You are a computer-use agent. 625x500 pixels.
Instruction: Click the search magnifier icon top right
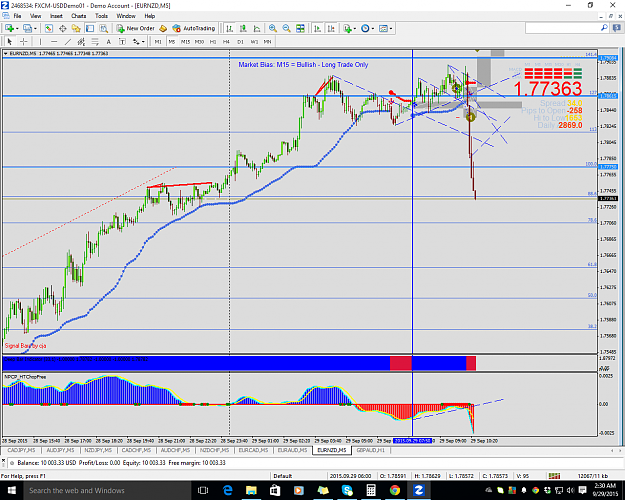(604, 28)
